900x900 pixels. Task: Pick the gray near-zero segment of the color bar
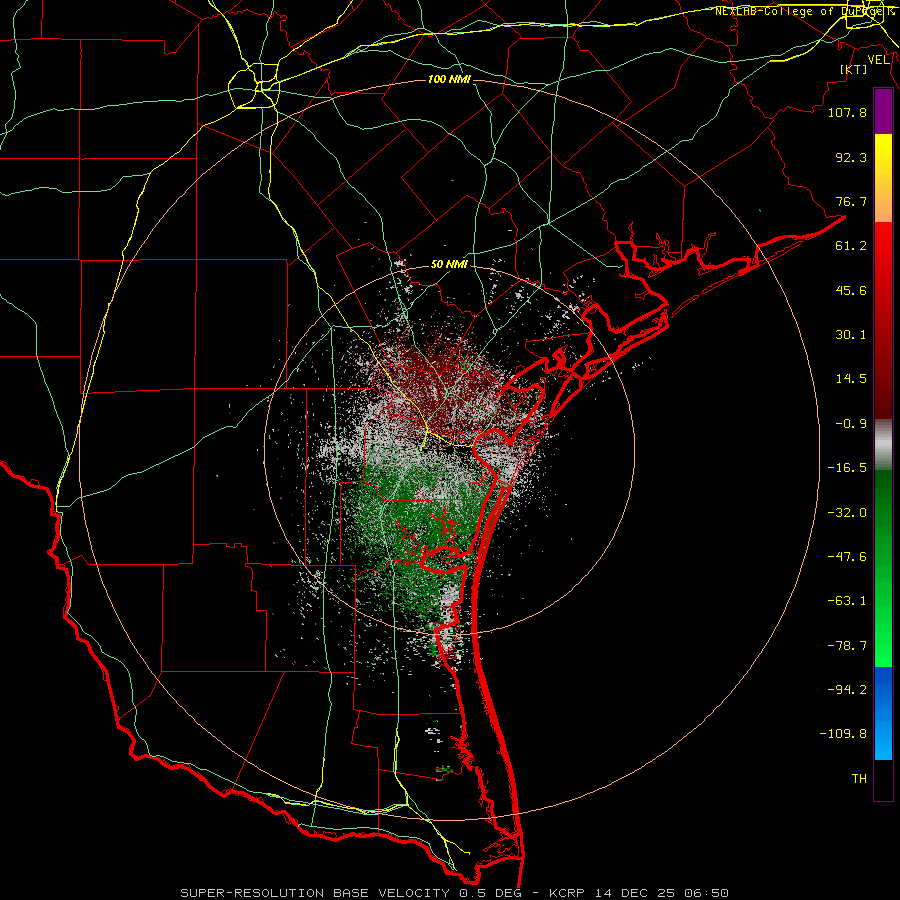(x=883, y=445)
